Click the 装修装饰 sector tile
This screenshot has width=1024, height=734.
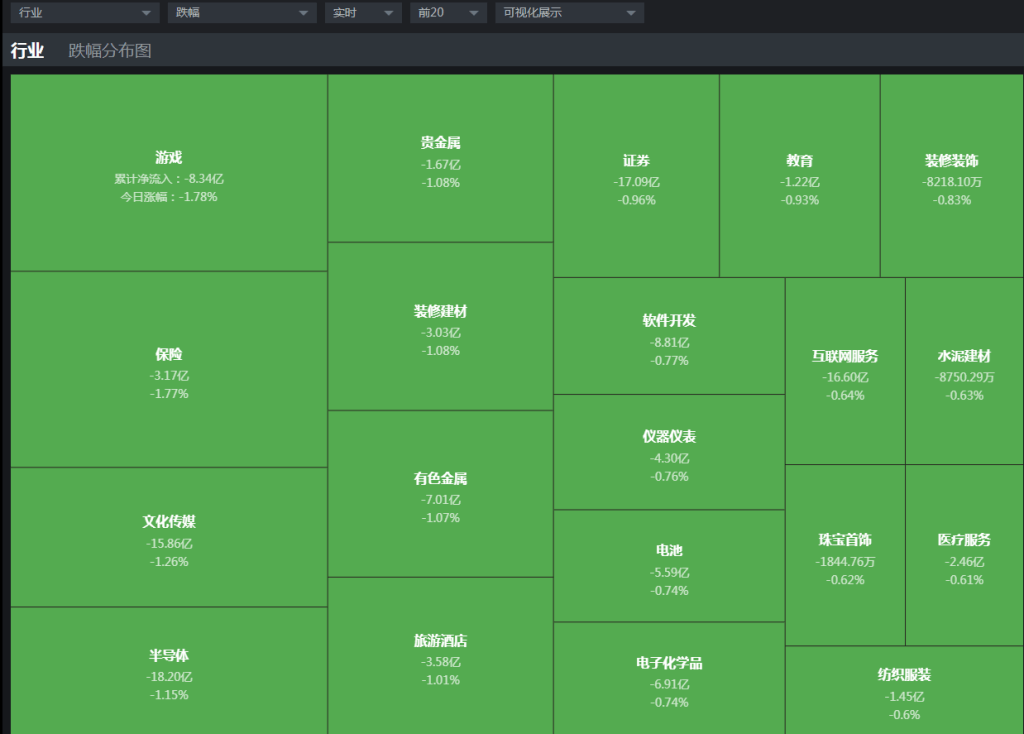pos(952,176)
